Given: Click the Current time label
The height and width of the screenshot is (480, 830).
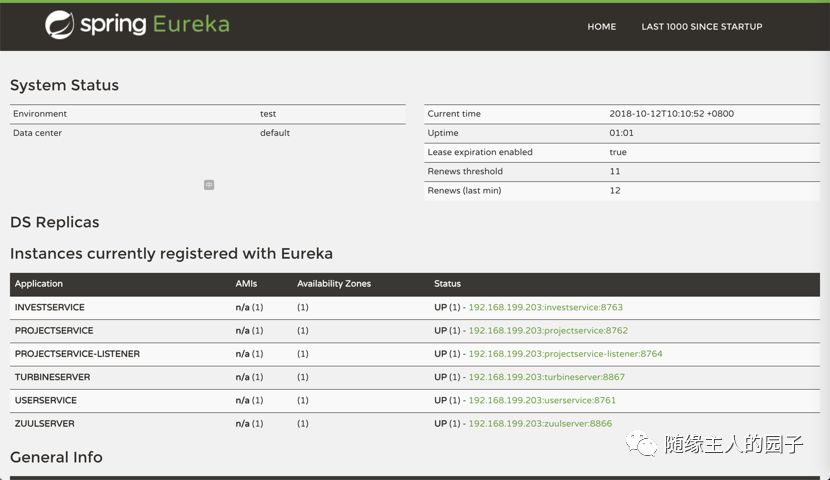Looking at the screenshot, I should [454, 114].
